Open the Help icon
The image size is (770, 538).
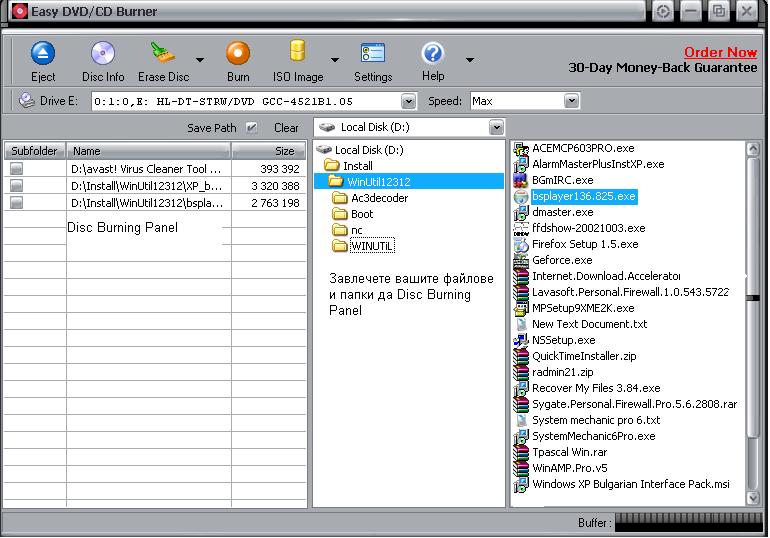click(x=433, y=53)
